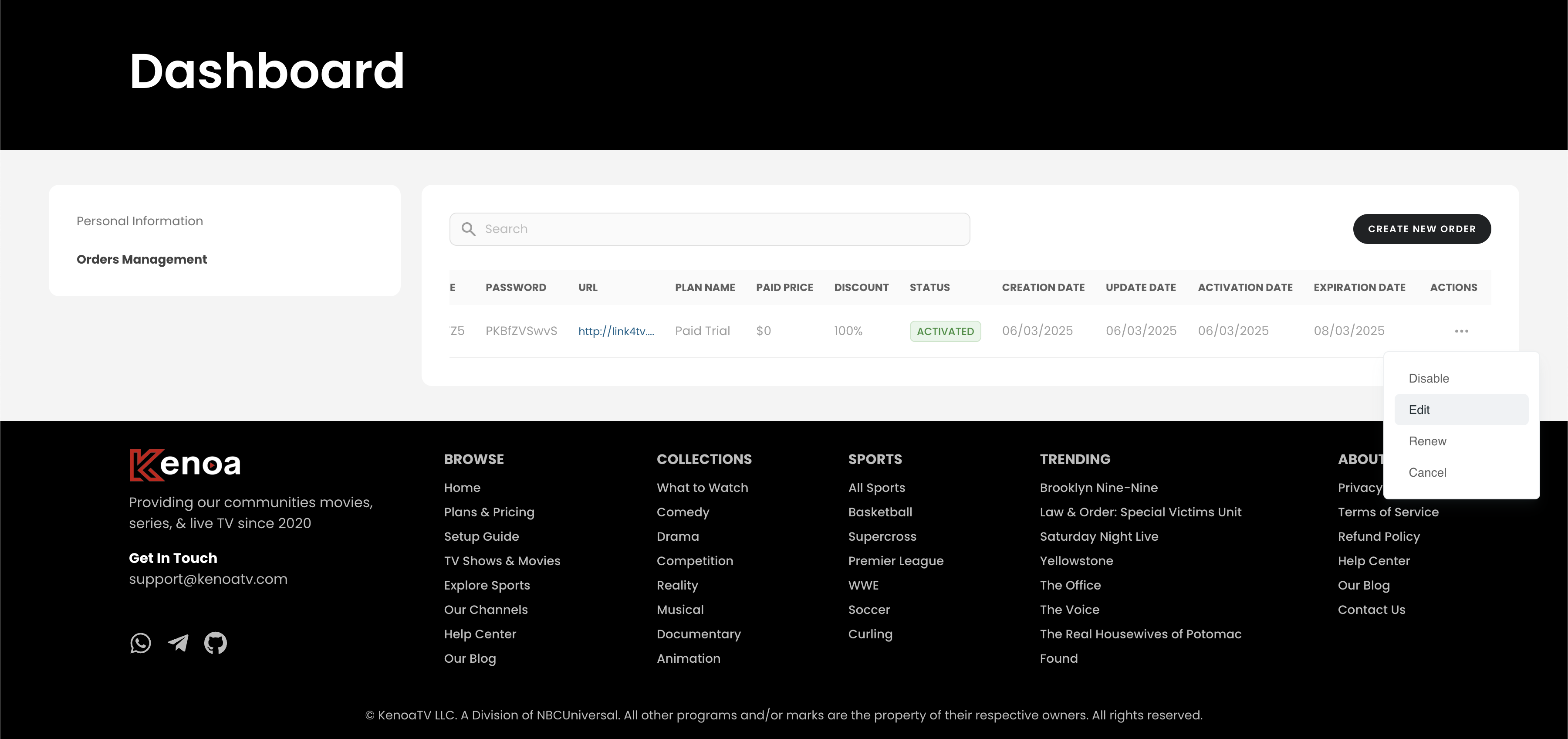Image resolution: width=1568 pixels, height=739 pixels.
Task: Open Help Center under Browse
Action: tap(480, 634)
